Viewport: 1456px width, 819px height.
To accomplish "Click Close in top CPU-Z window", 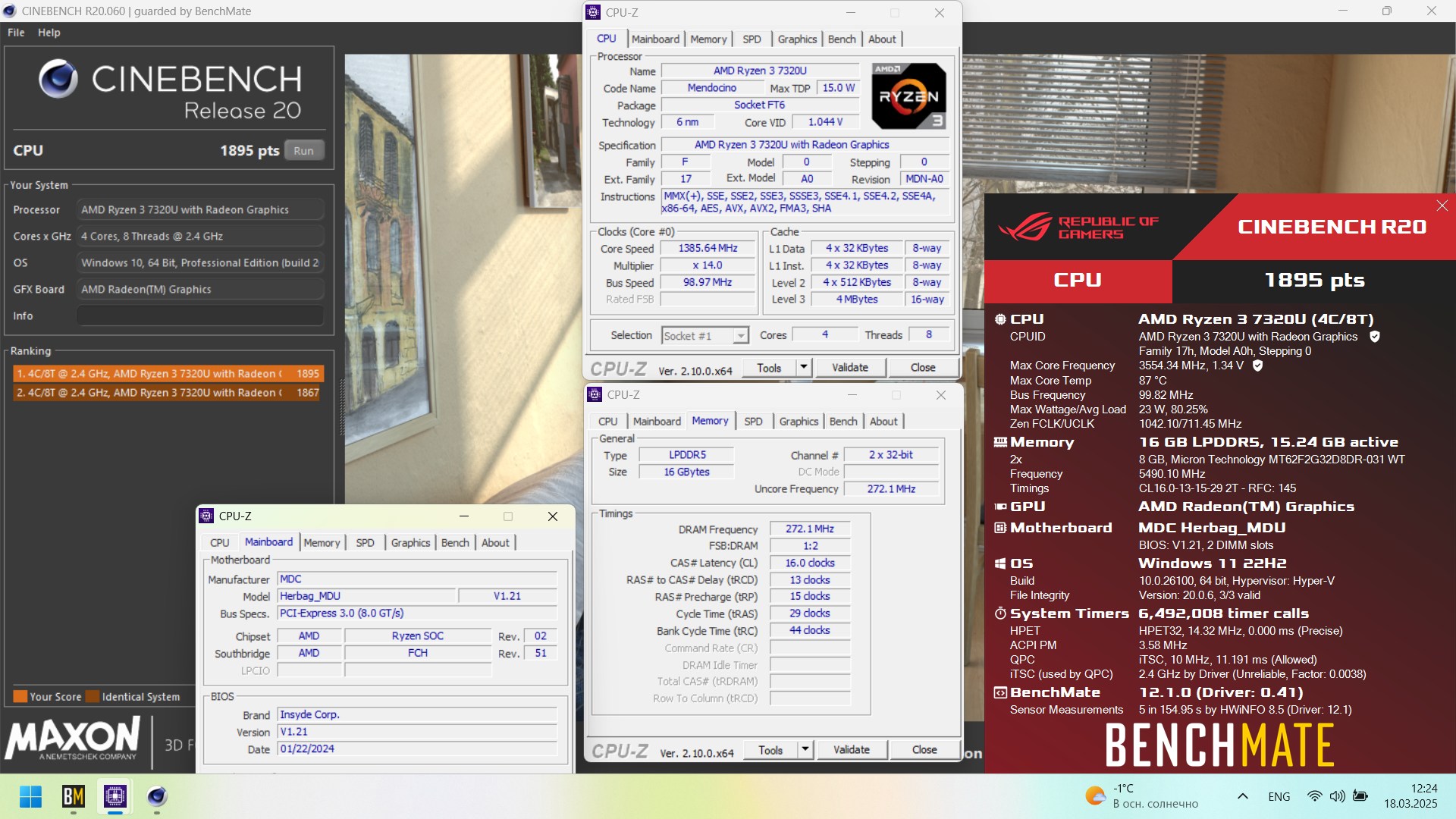I will click(x=923, y=368).
